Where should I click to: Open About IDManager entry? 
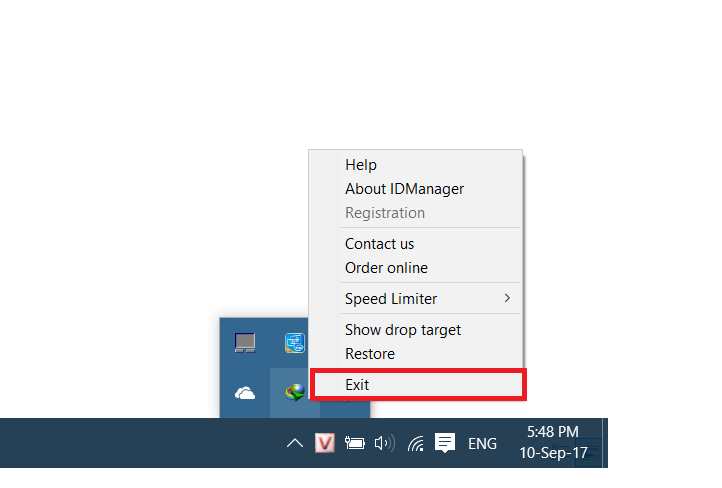[x=404, y=189]
